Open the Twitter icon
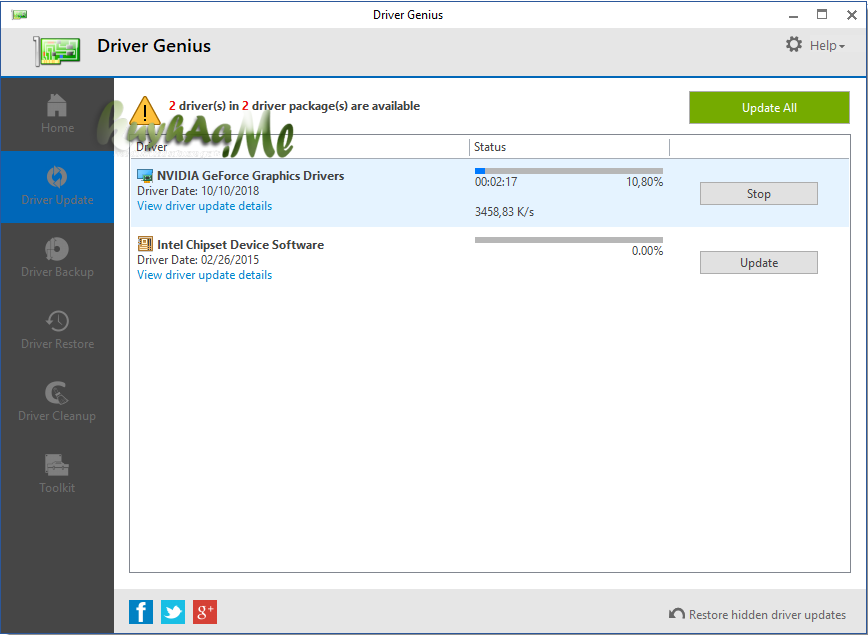Image resolution: width=868 pixels, height=635 pixels. tap(173, 612)
